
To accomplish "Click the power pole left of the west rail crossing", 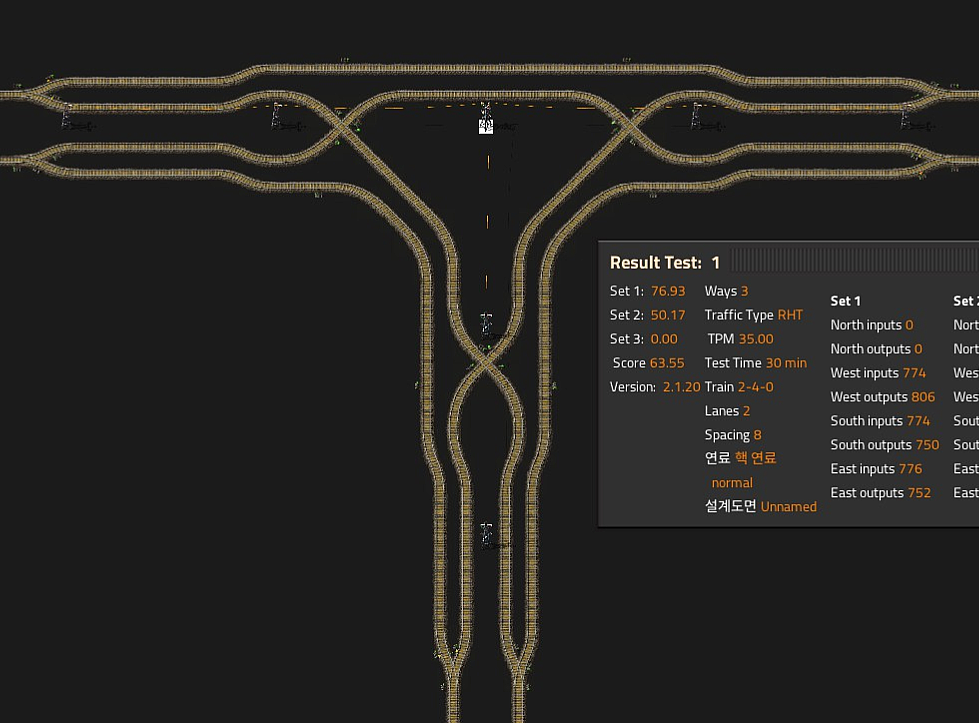I will click(277, 118).
